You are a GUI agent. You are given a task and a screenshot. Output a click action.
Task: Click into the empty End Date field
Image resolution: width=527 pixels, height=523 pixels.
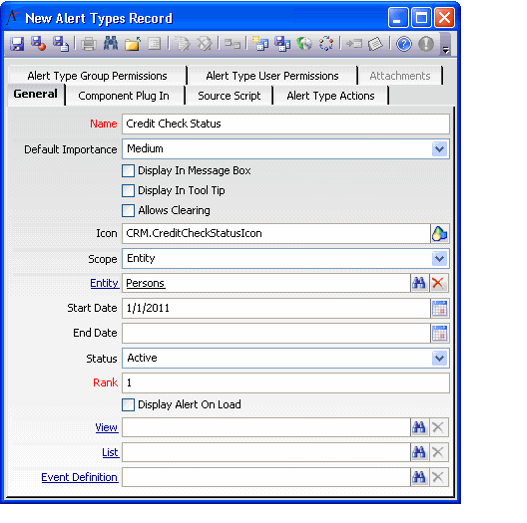(276, 333)
